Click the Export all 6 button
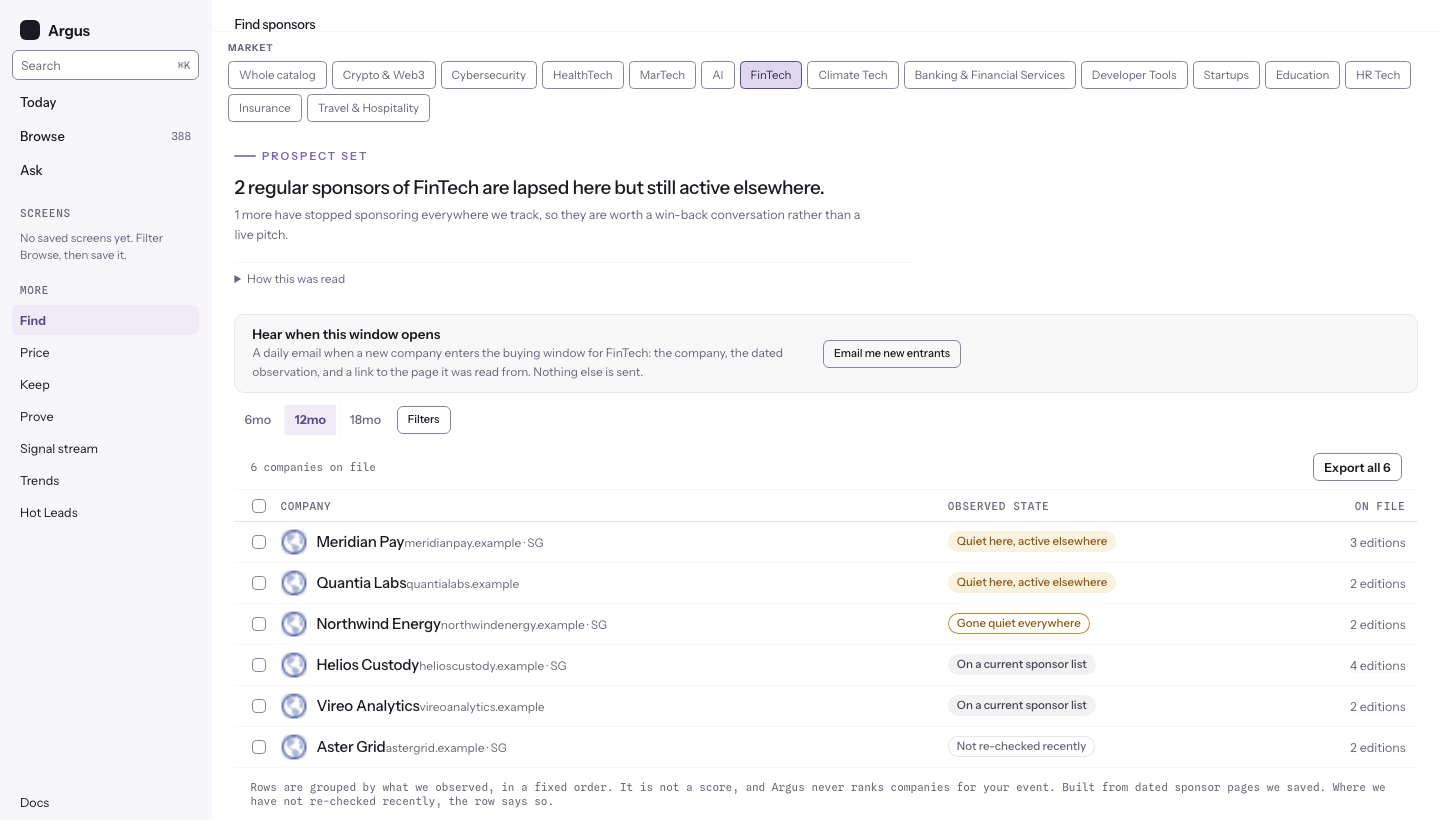The width and height of the screenshot is (1440, 820). 1357,468
